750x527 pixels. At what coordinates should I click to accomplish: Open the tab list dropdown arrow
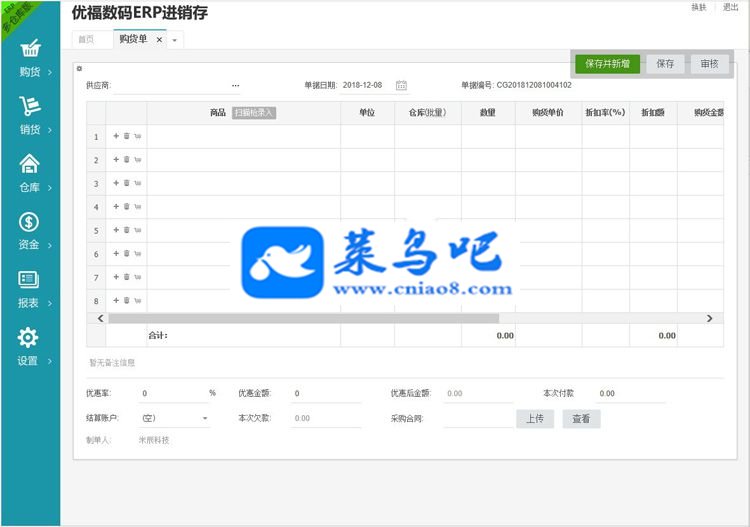(x=175, y=40)
